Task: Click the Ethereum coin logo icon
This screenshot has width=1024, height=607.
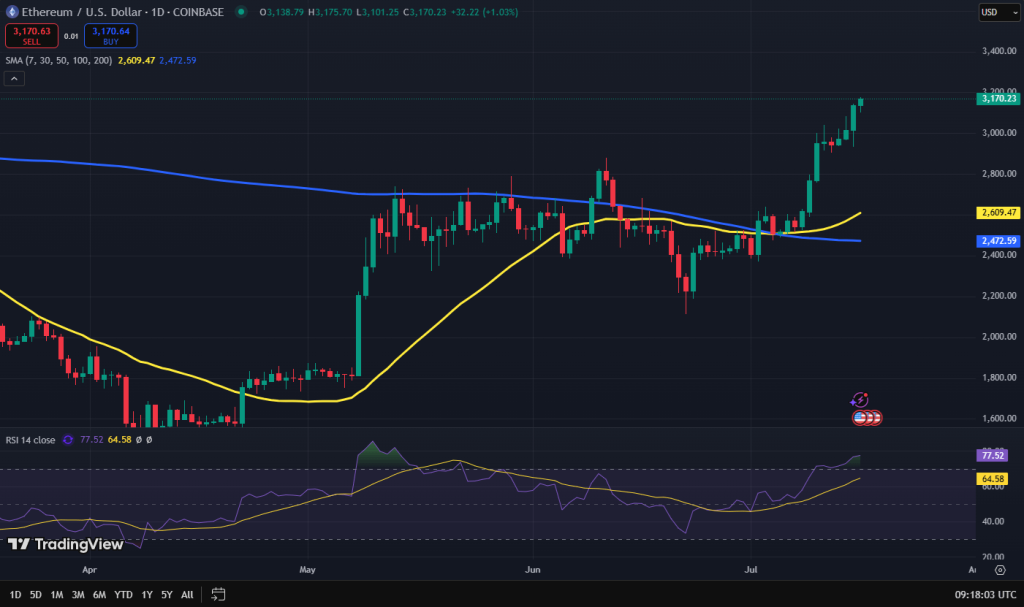Action: (x=12, y=12)
